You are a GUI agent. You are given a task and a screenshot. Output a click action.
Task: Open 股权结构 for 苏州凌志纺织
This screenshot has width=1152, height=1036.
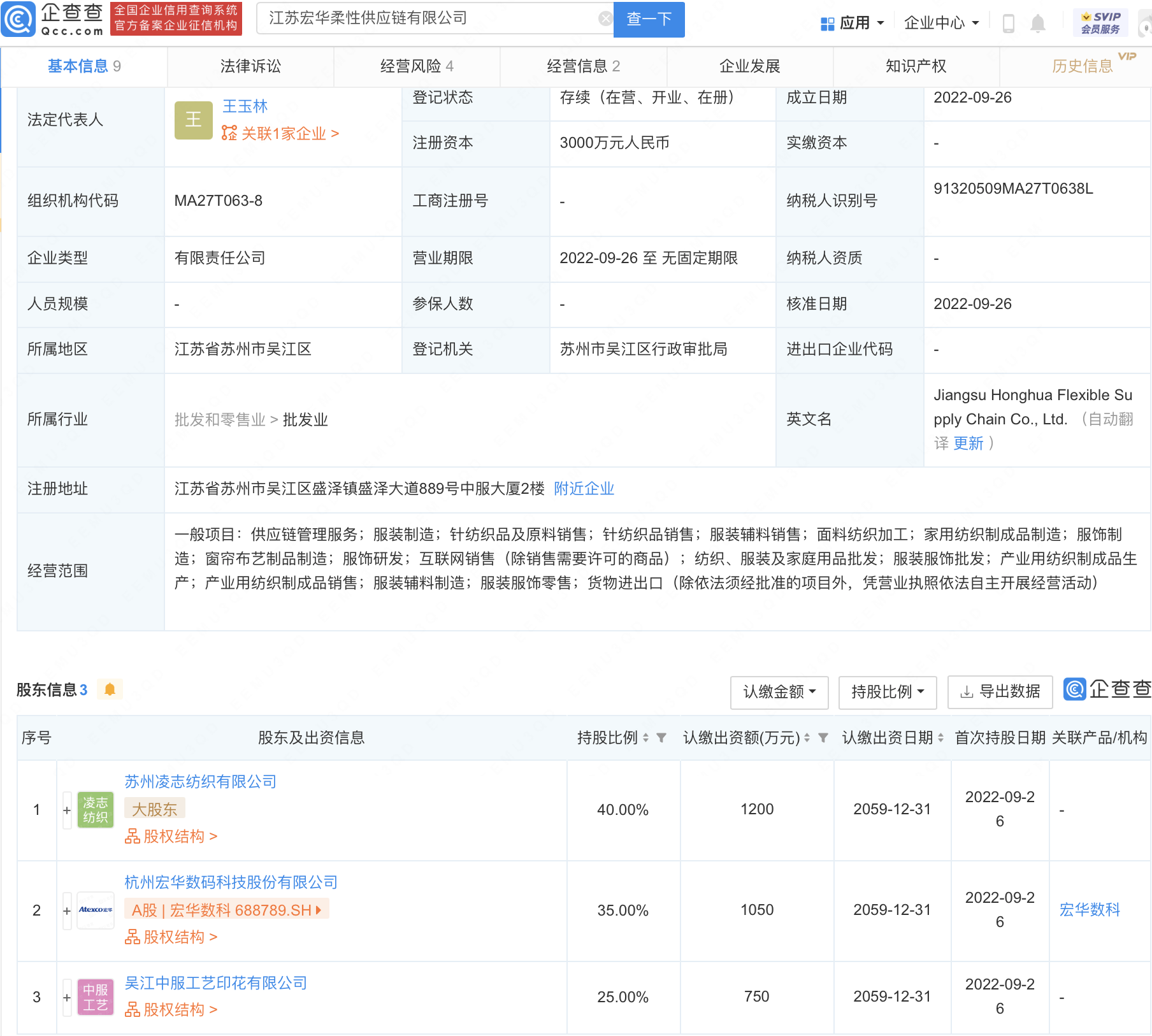point(171,837)
